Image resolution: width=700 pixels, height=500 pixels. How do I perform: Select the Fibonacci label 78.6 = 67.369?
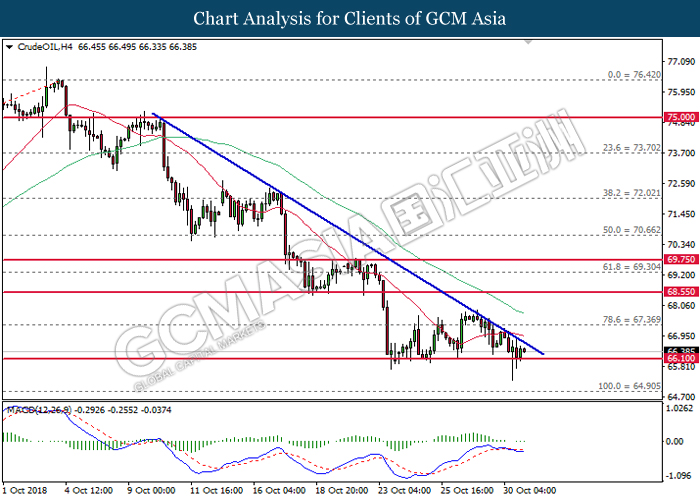632,320
